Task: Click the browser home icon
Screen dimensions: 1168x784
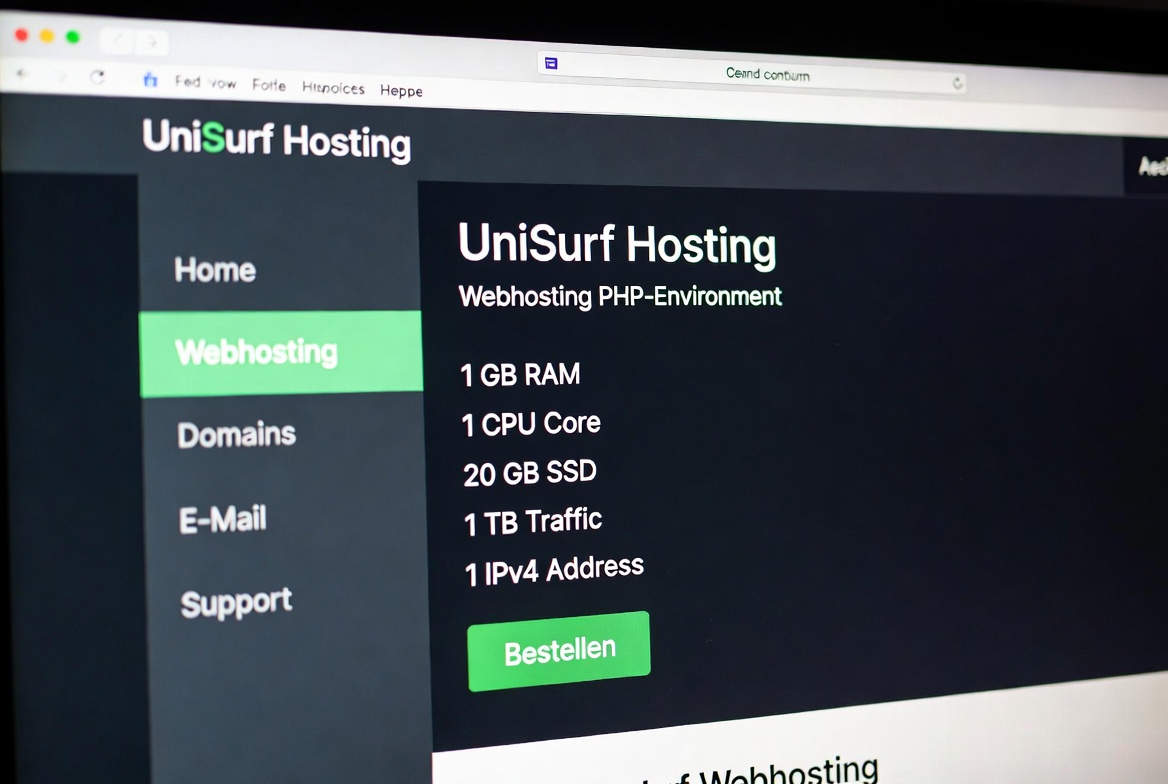Action: (150, 80)
